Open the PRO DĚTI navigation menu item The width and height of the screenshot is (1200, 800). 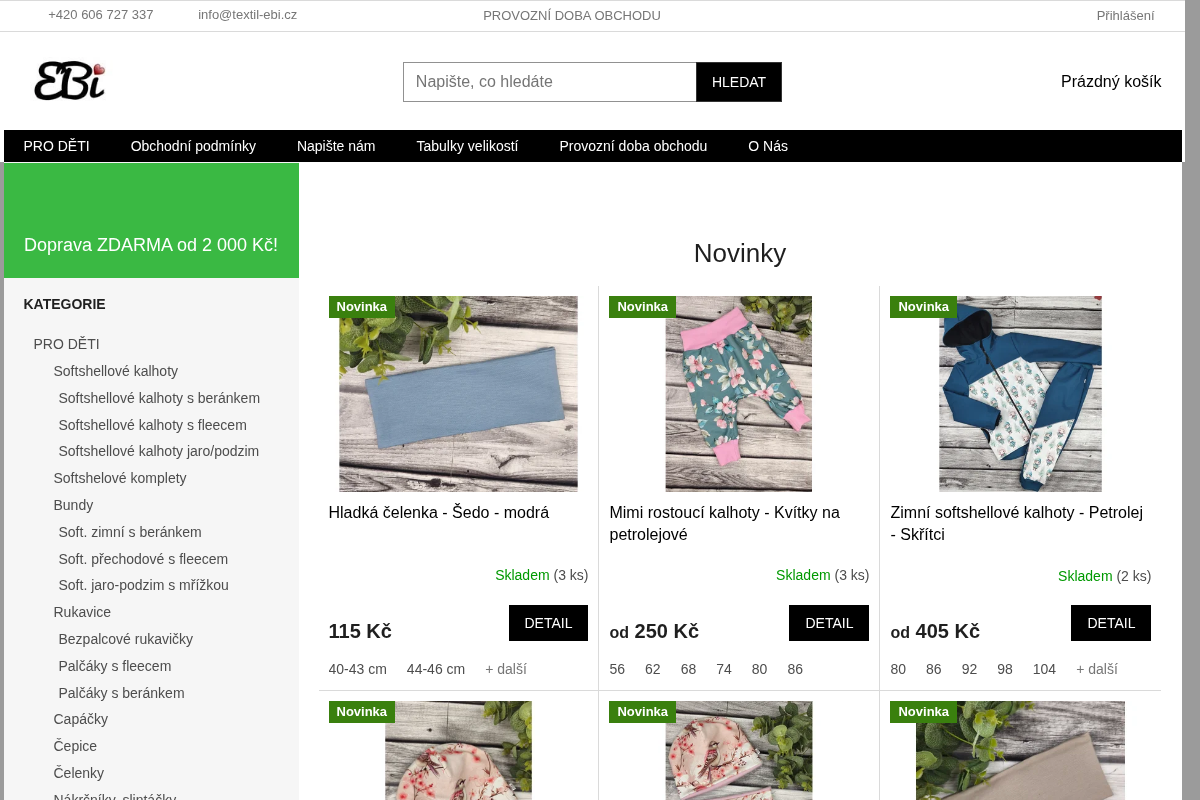click(x=57, y=146)
